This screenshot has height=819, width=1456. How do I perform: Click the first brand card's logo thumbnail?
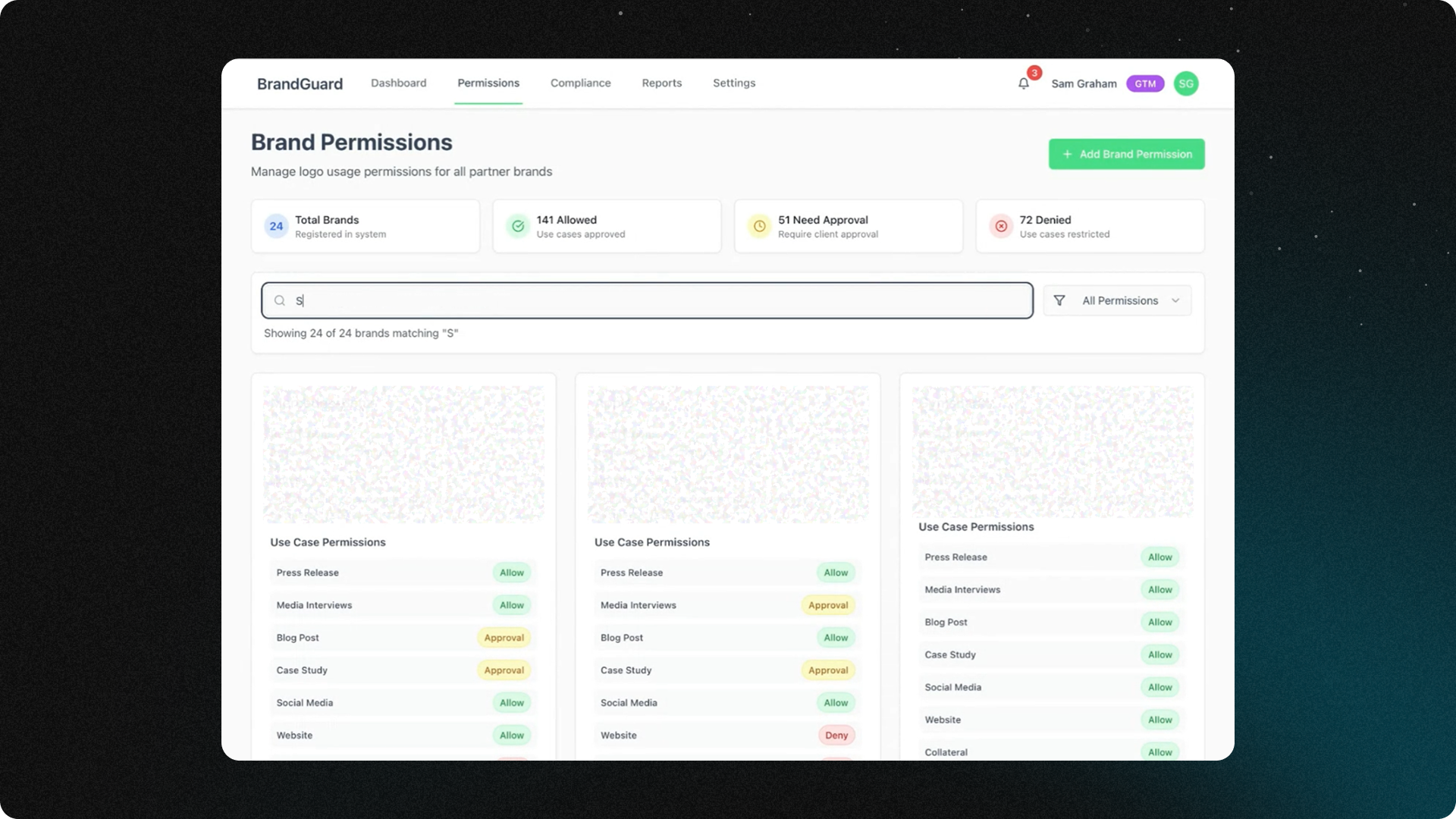(x=403, y=454)
